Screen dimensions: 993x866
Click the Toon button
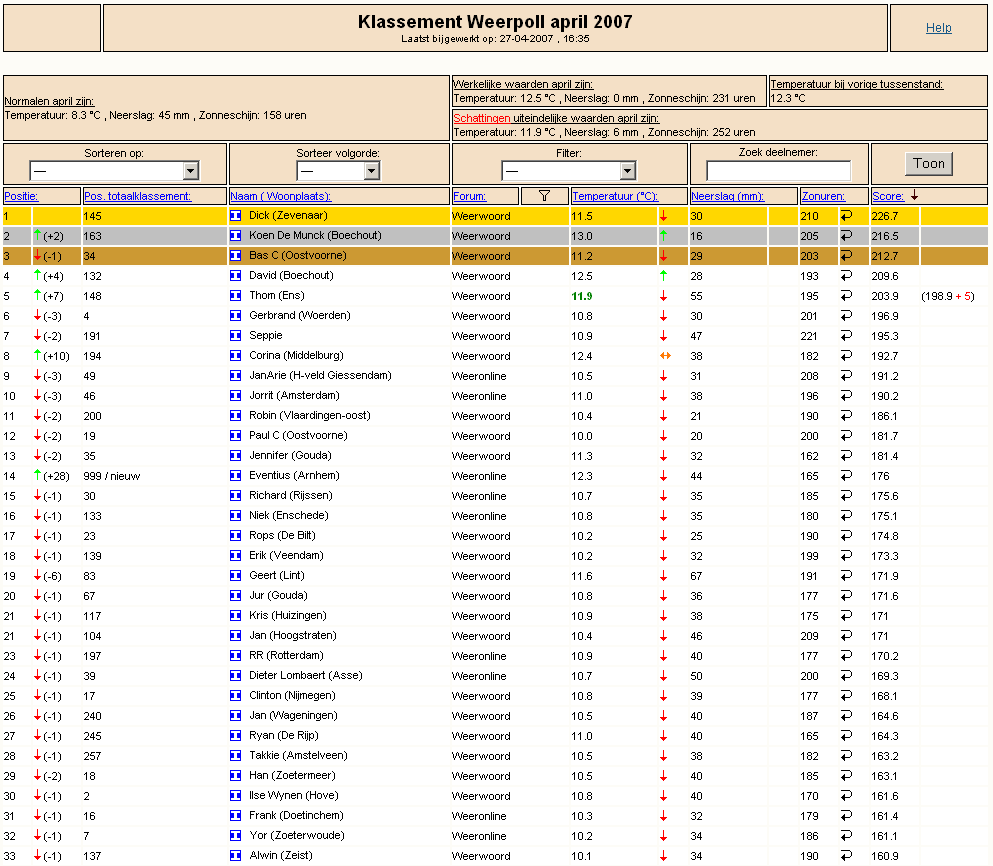[x=928, y=163]
